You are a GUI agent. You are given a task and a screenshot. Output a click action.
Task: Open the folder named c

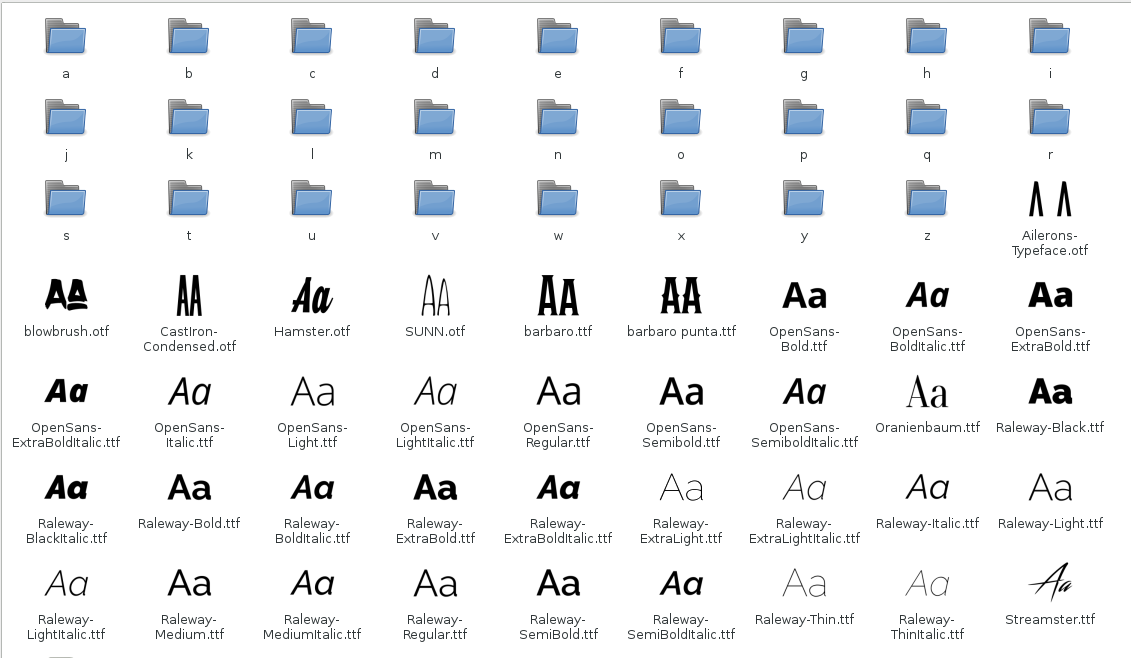pyautogui.click(x=312, y=36)
